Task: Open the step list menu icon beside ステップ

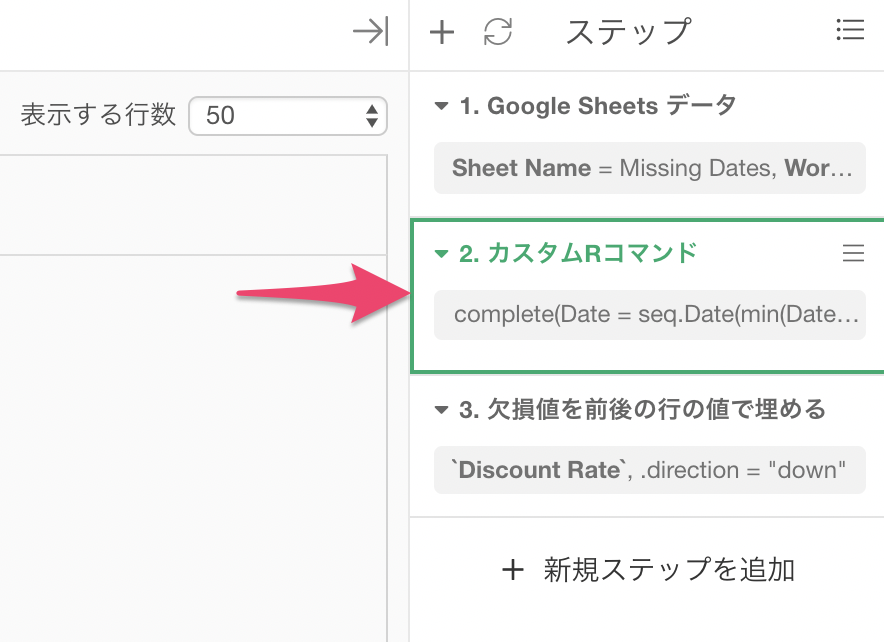Action: [x=850, y=29]
